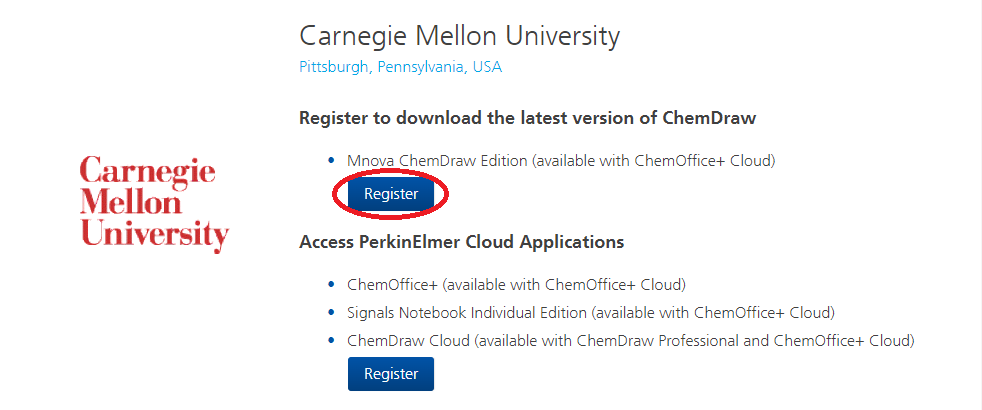
Task: Click 'available with ChemOffice+ Cloud' note after Mnova
Action: click(x=654, y=161)
